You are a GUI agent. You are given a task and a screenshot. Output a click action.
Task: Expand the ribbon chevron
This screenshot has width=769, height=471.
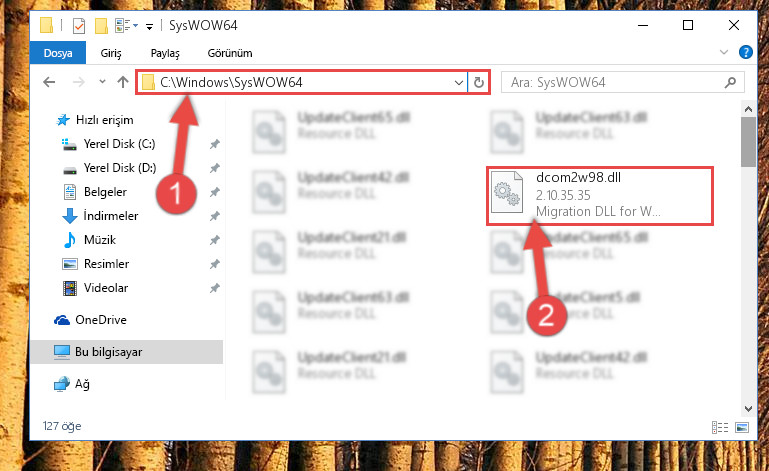pyautogui.click(x=723, y=52)
